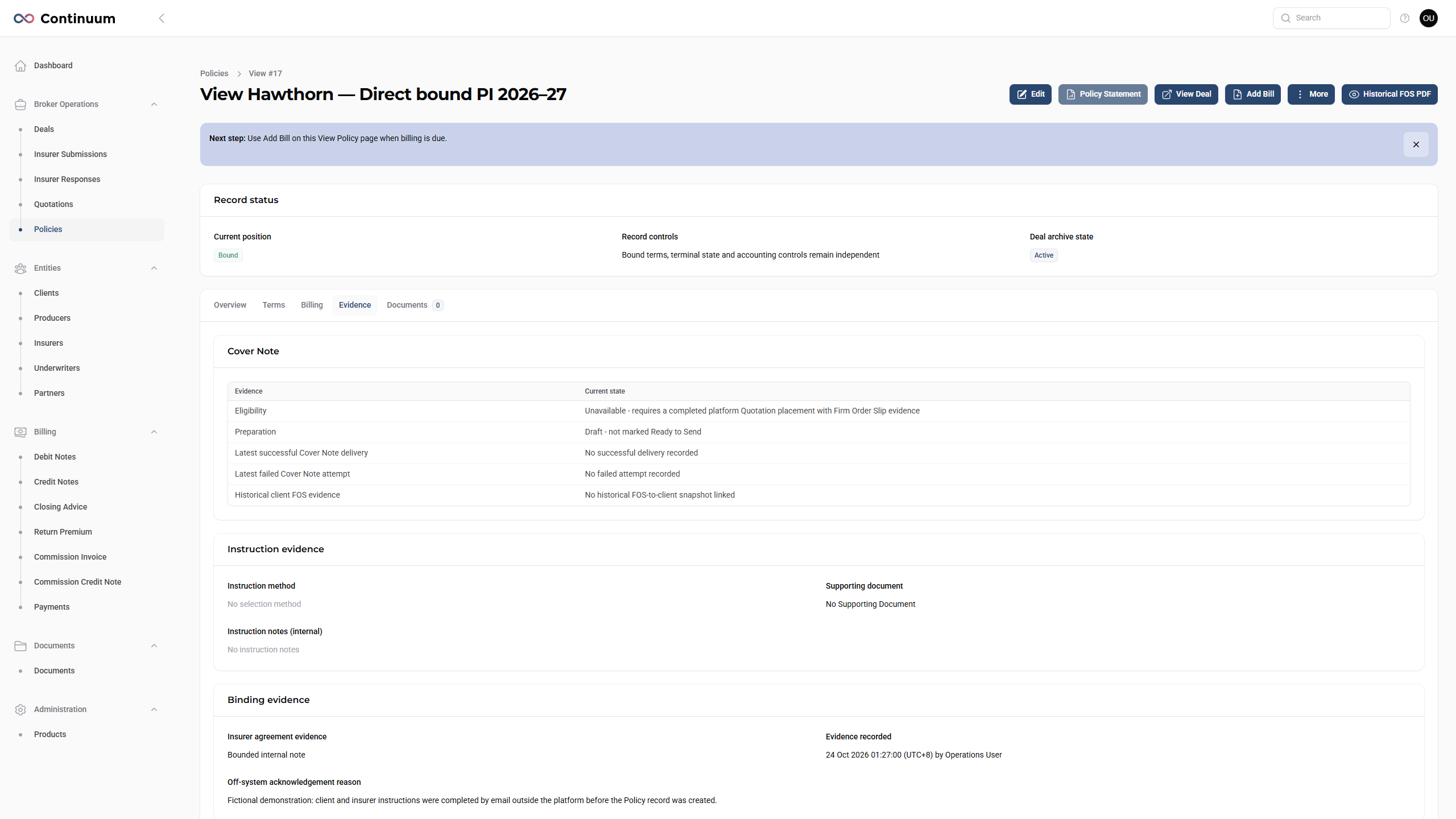This screenshot has height=819, width=1456.
Task: Click the Bound status badge
Action: 228,255
